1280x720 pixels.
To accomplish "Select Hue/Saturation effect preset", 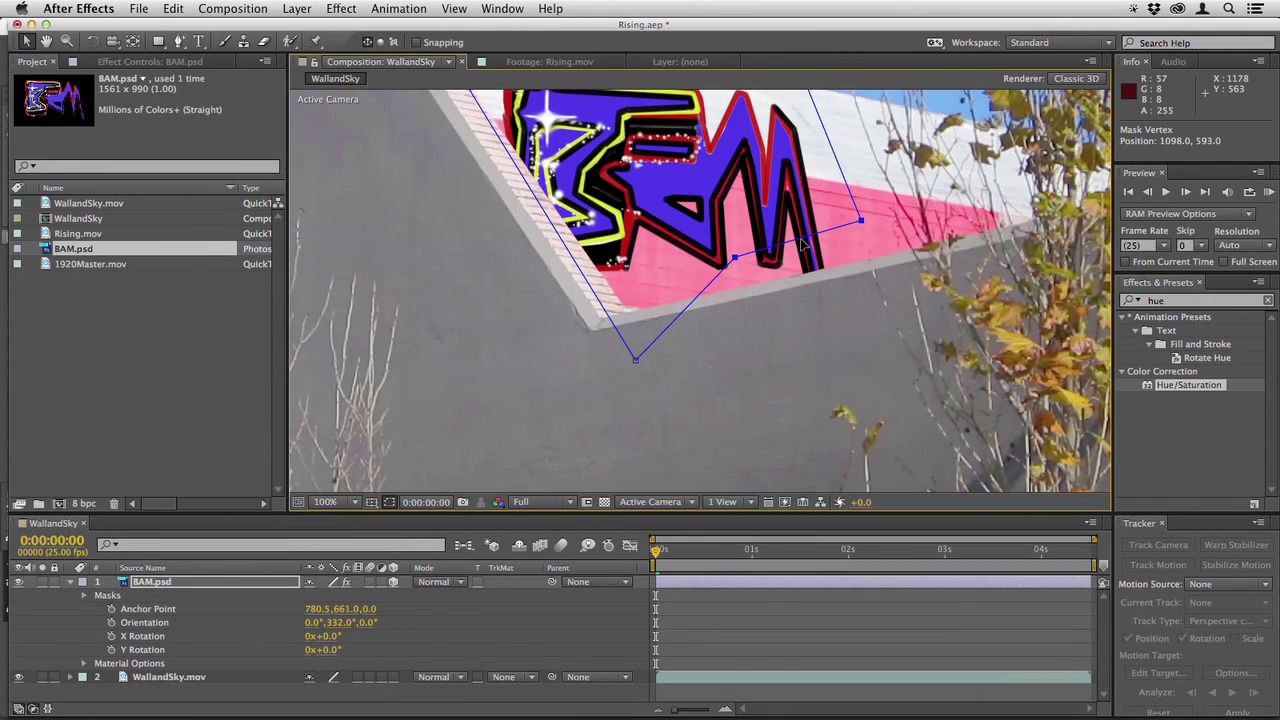I will [x=1188, y=385].
